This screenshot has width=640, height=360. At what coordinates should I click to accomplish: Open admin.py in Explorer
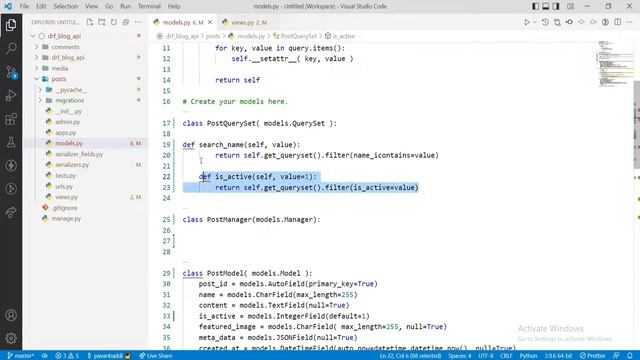[x=68, y=122]
